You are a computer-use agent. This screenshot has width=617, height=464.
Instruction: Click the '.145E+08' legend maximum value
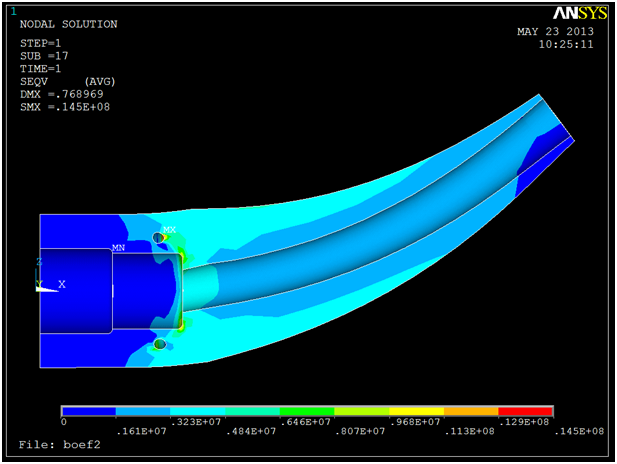[x=578, y=431]
